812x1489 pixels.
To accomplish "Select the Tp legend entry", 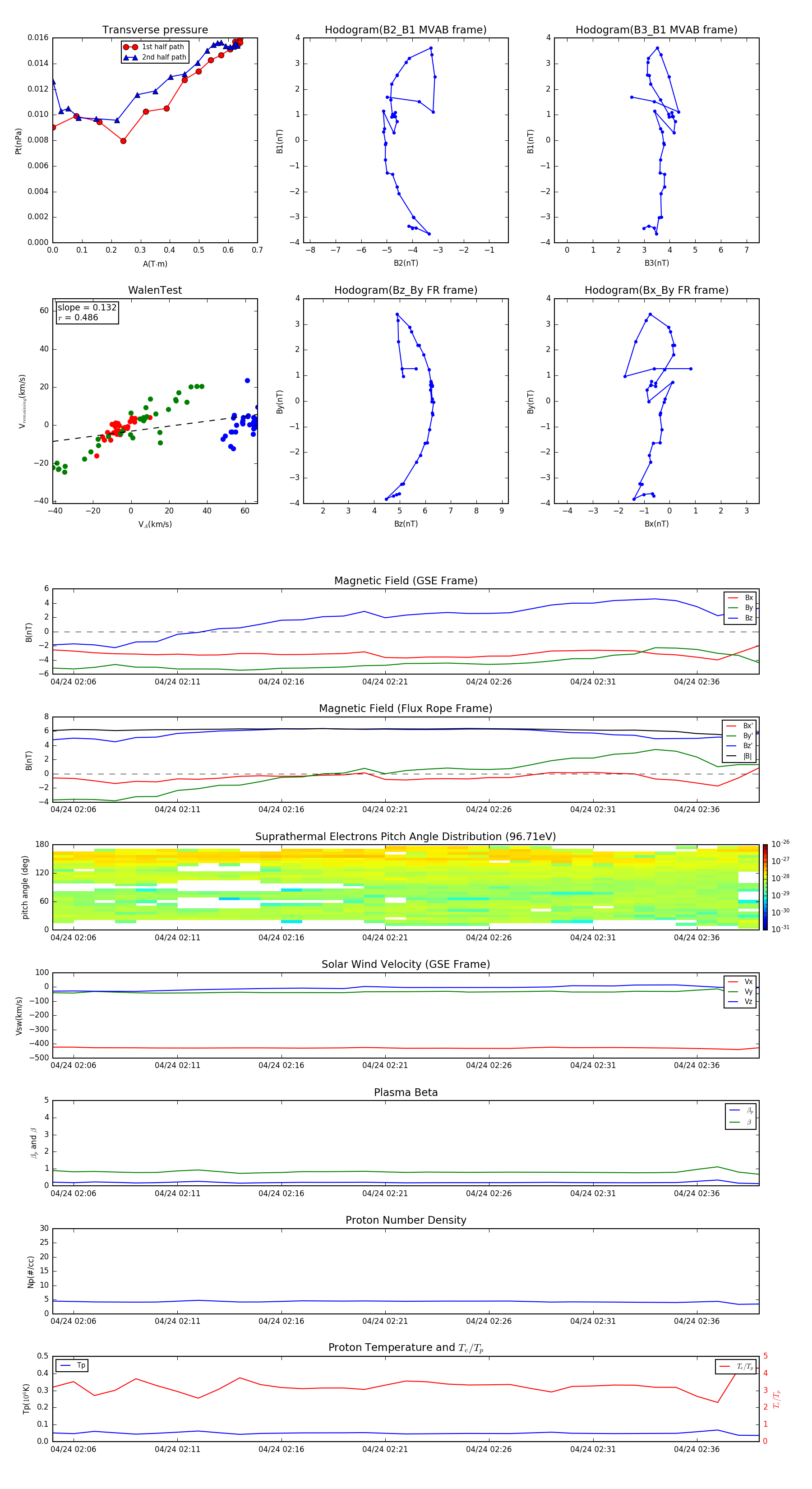I will pyautogui.click(x=73, y=1365).
